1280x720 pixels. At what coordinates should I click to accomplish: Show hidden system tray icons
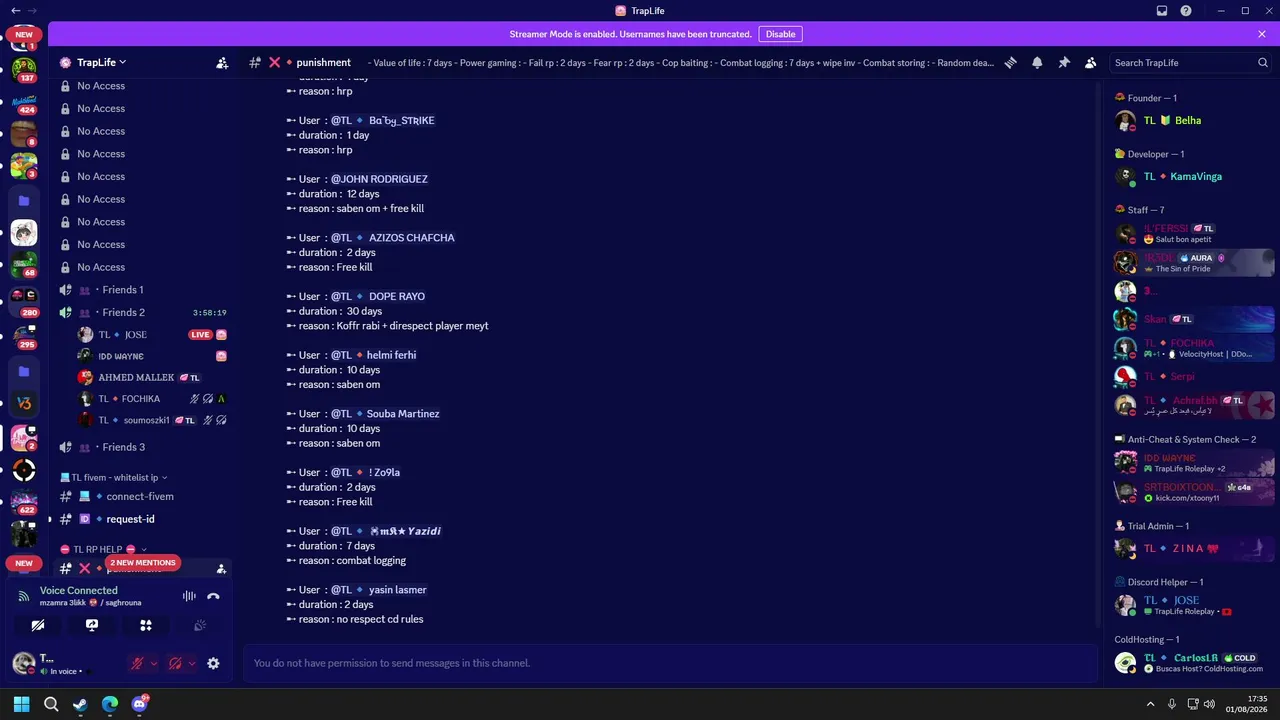point(1150,704)
